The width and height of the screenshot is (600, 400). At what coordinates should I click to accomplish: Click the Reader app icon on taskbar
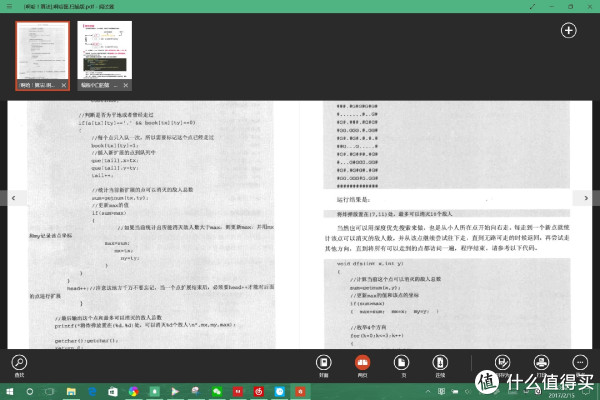[300, 392]
